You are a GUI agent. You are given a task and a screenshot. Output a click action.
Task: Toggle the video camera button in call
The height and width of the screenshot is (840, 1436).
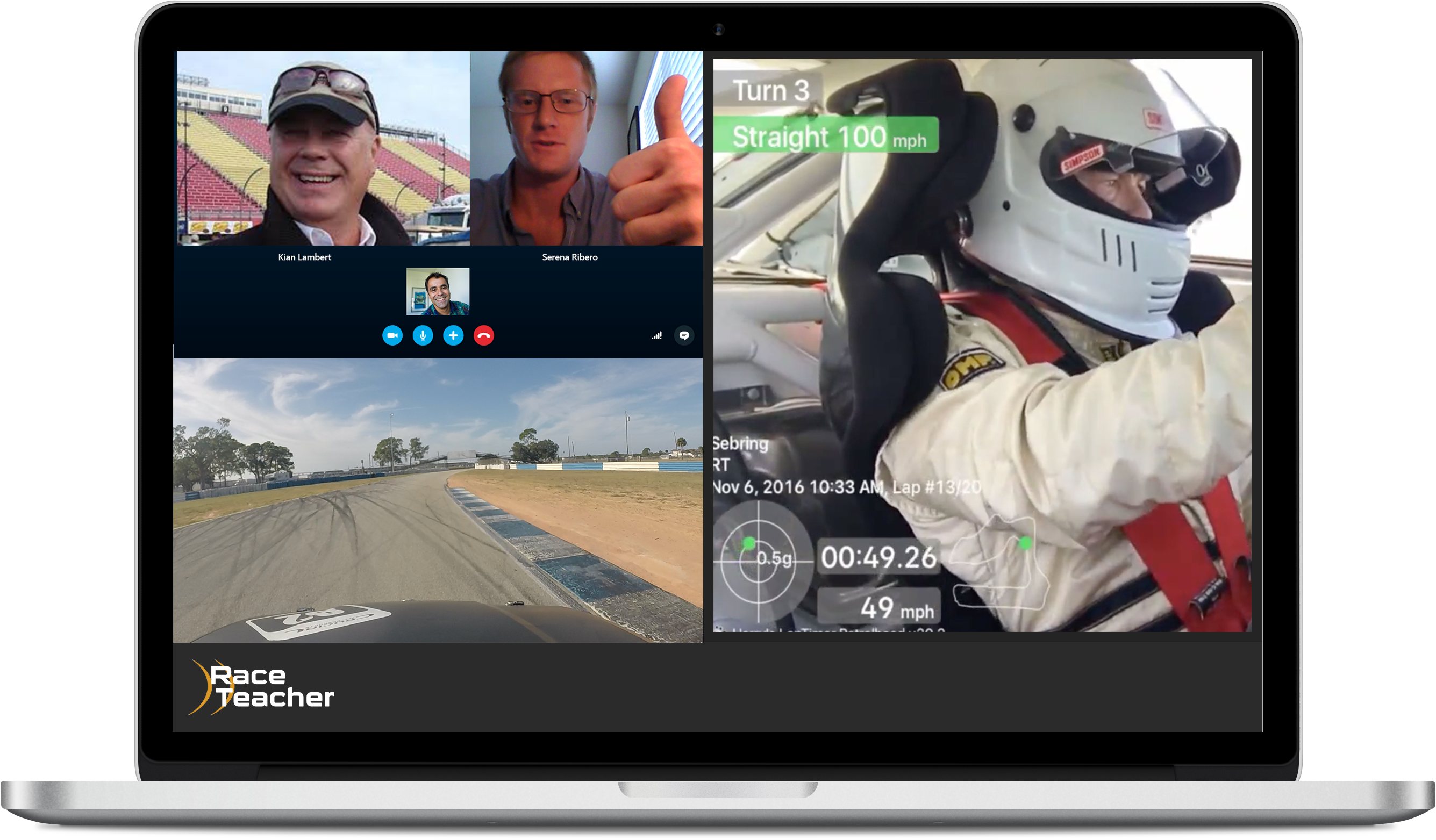point(392,335)
